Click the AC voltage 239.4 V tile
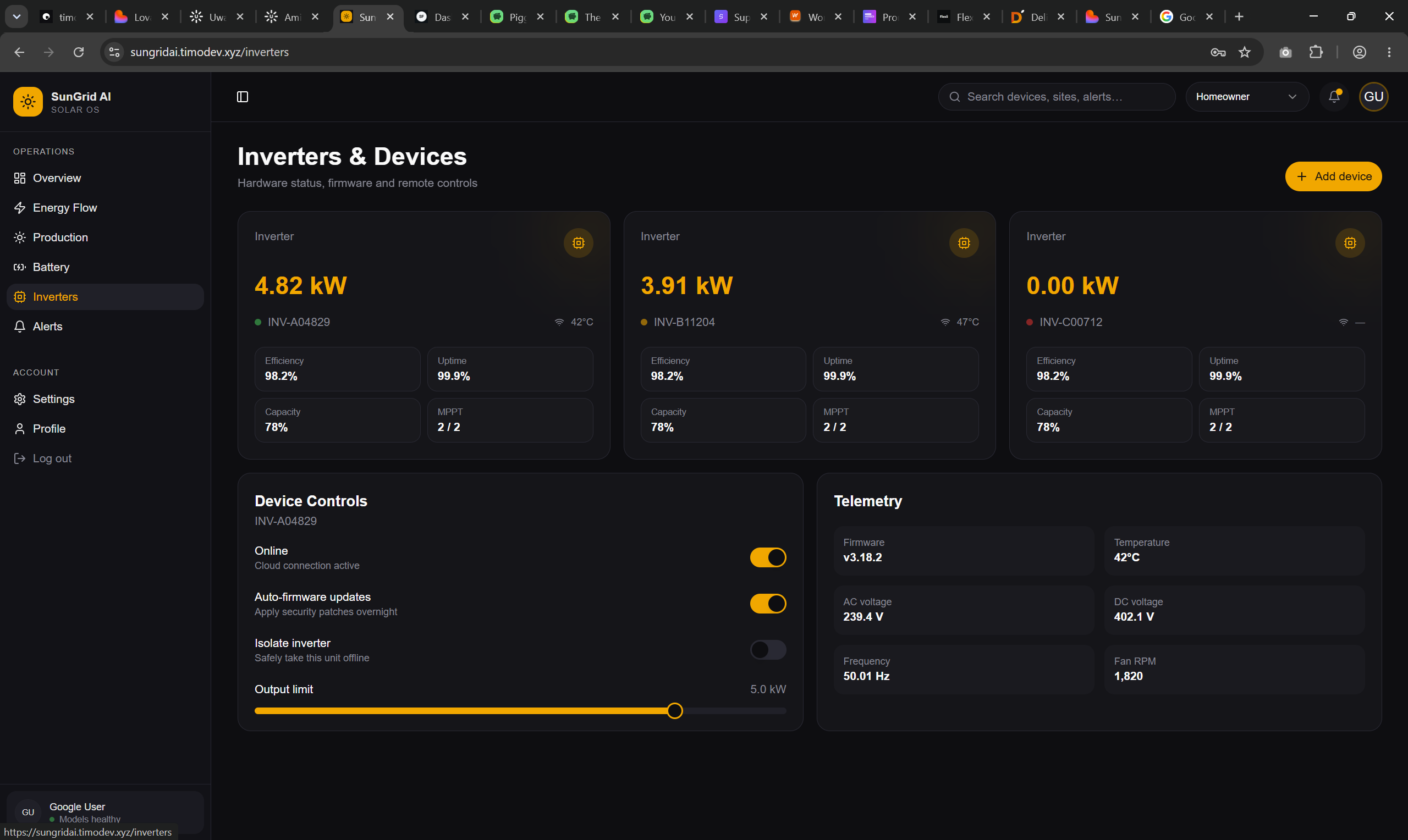 point(963,610)
